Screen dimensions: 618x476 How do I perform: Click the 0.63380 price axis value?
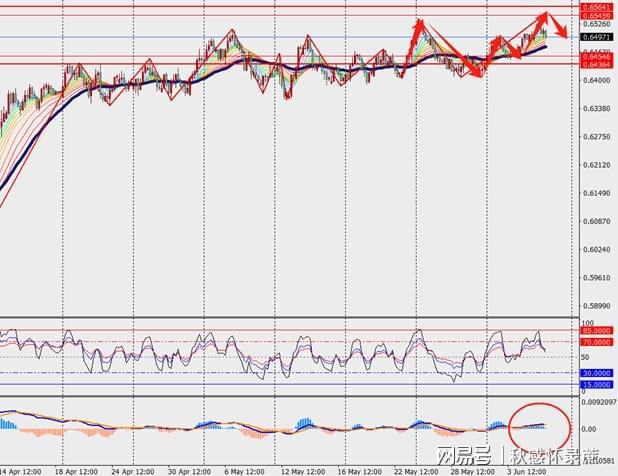tap(596, 108)
